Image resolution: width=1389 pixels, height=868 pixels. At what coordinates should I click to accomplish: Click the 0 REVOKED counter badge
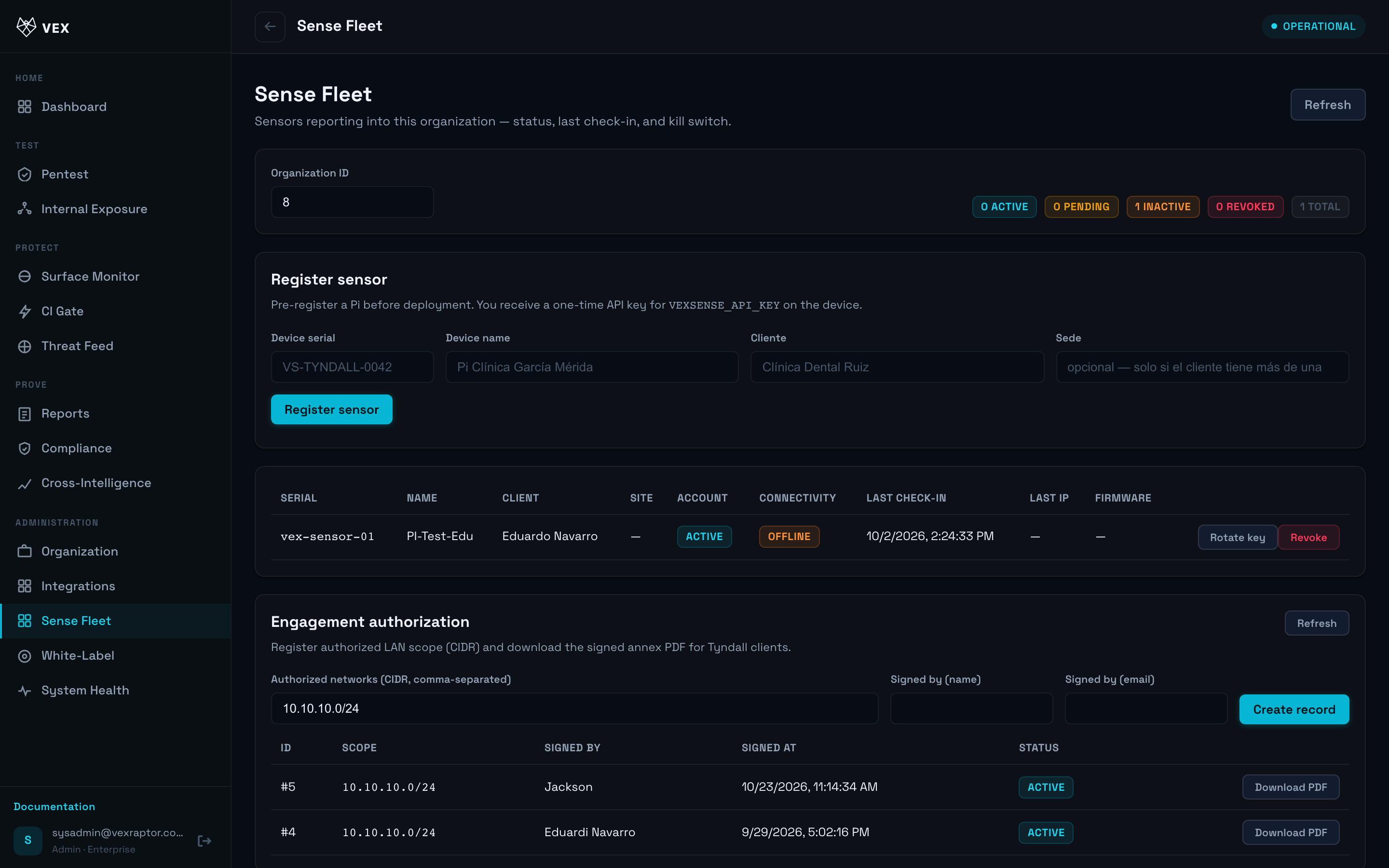1245,207
